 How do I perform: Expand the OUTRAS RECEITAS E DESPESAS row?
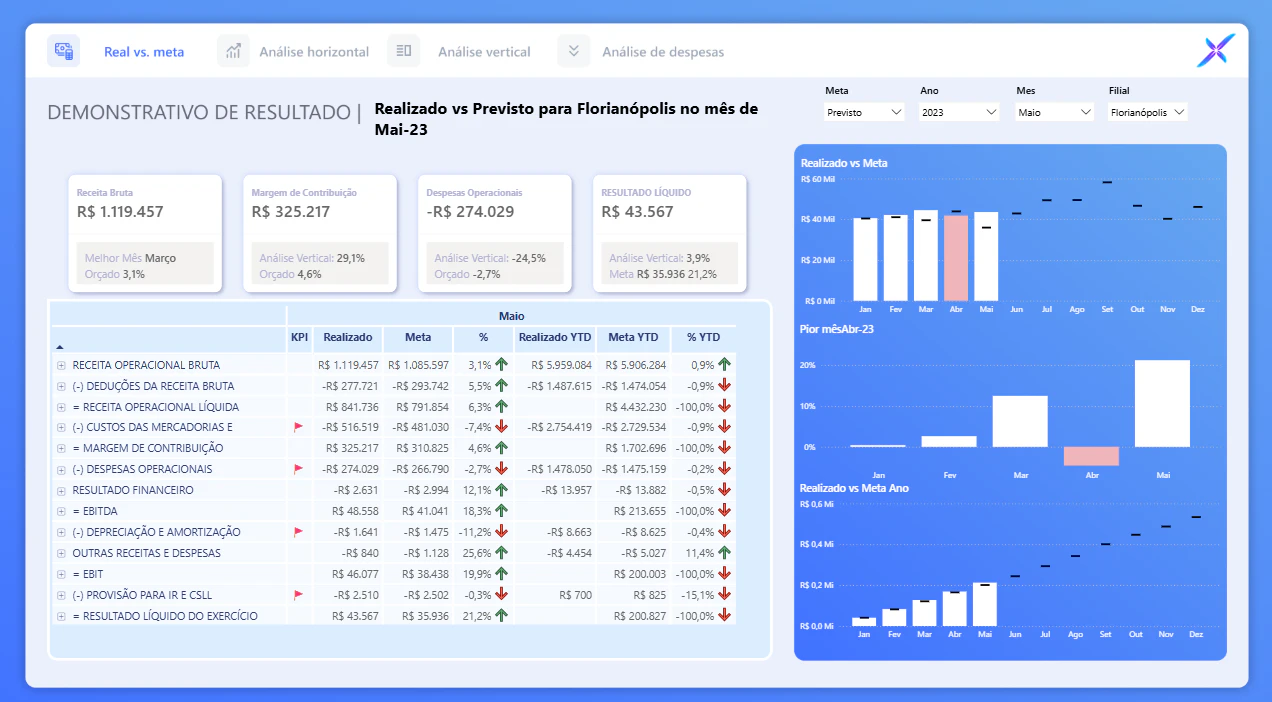62,553
